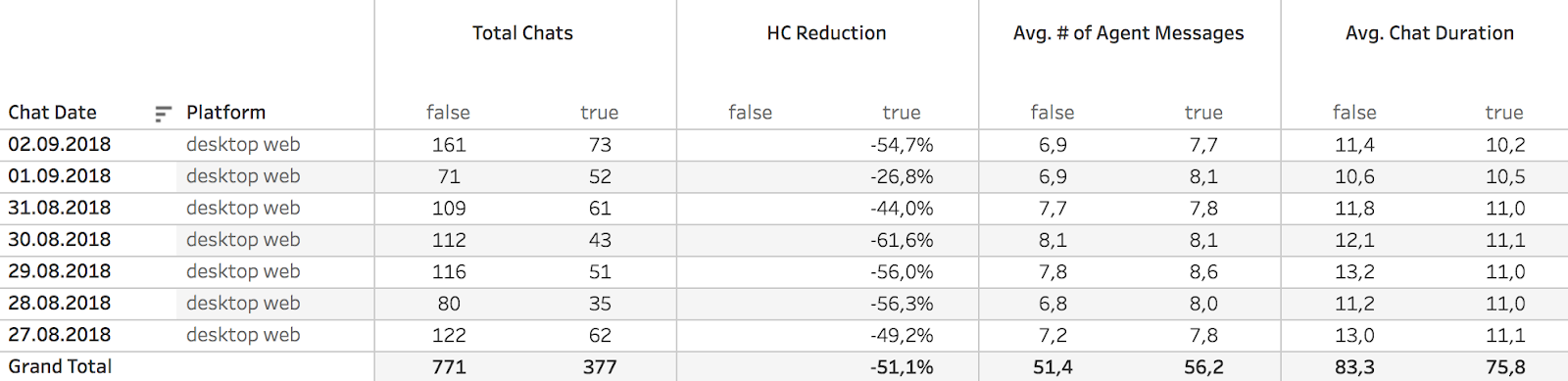Click desktop web in the 01.09.2018 row
Image resolution: width=1568 pixels, height=381 pixels.
pyautogui.click(x=243, y=176)
